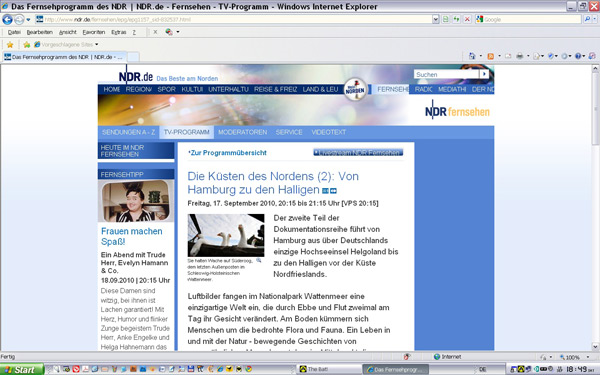The image size is (600, 375).
Task: Click the blue Help icon in command bar
Action: click(578, 56)
